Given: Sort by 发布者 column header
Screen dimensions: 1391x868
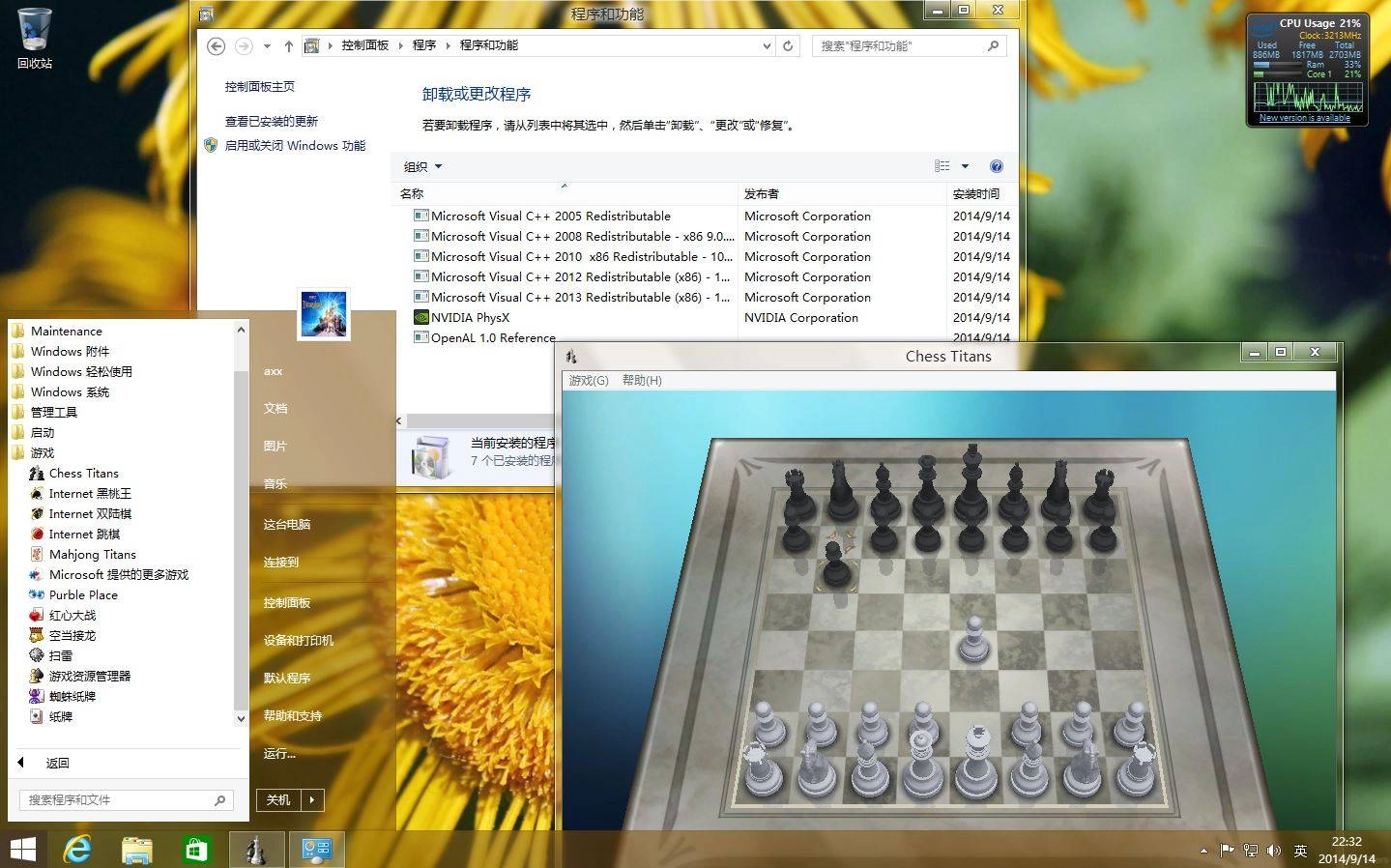Looking at the screenshot, I should pos(841,193).
